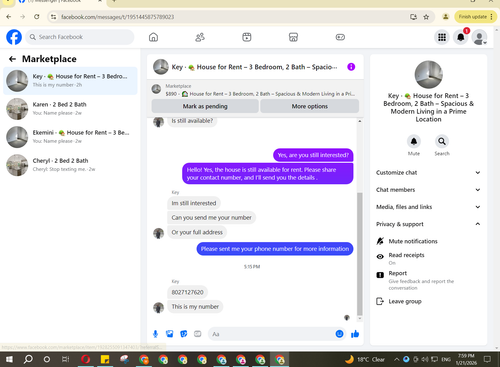Expand Media, files and links section
Viewport: 500px width, 367px height.
(x=428, y=207)
